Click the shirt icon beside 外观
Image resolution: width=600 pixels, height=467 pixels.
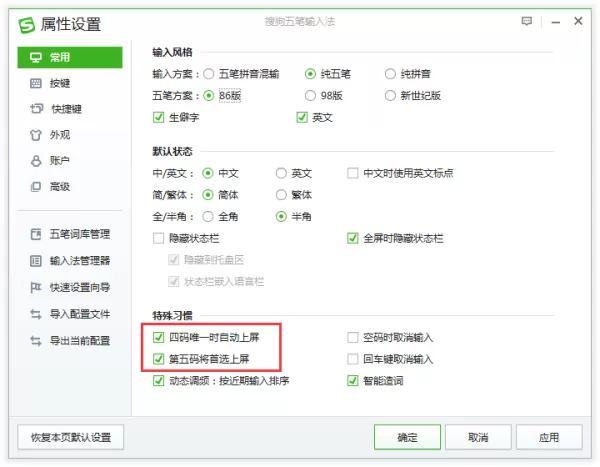pos(36,135)
